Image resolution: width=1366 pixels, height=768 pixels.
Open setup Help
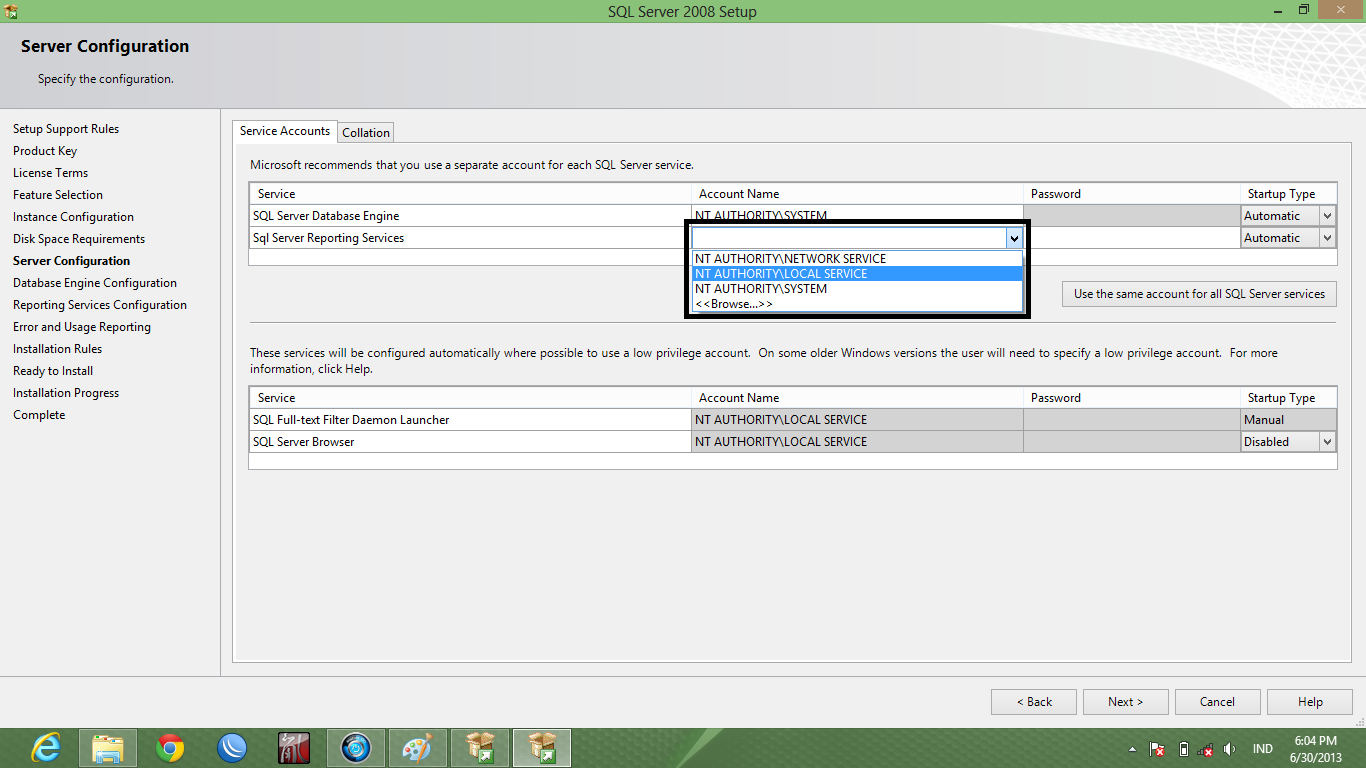point(1310,702)
